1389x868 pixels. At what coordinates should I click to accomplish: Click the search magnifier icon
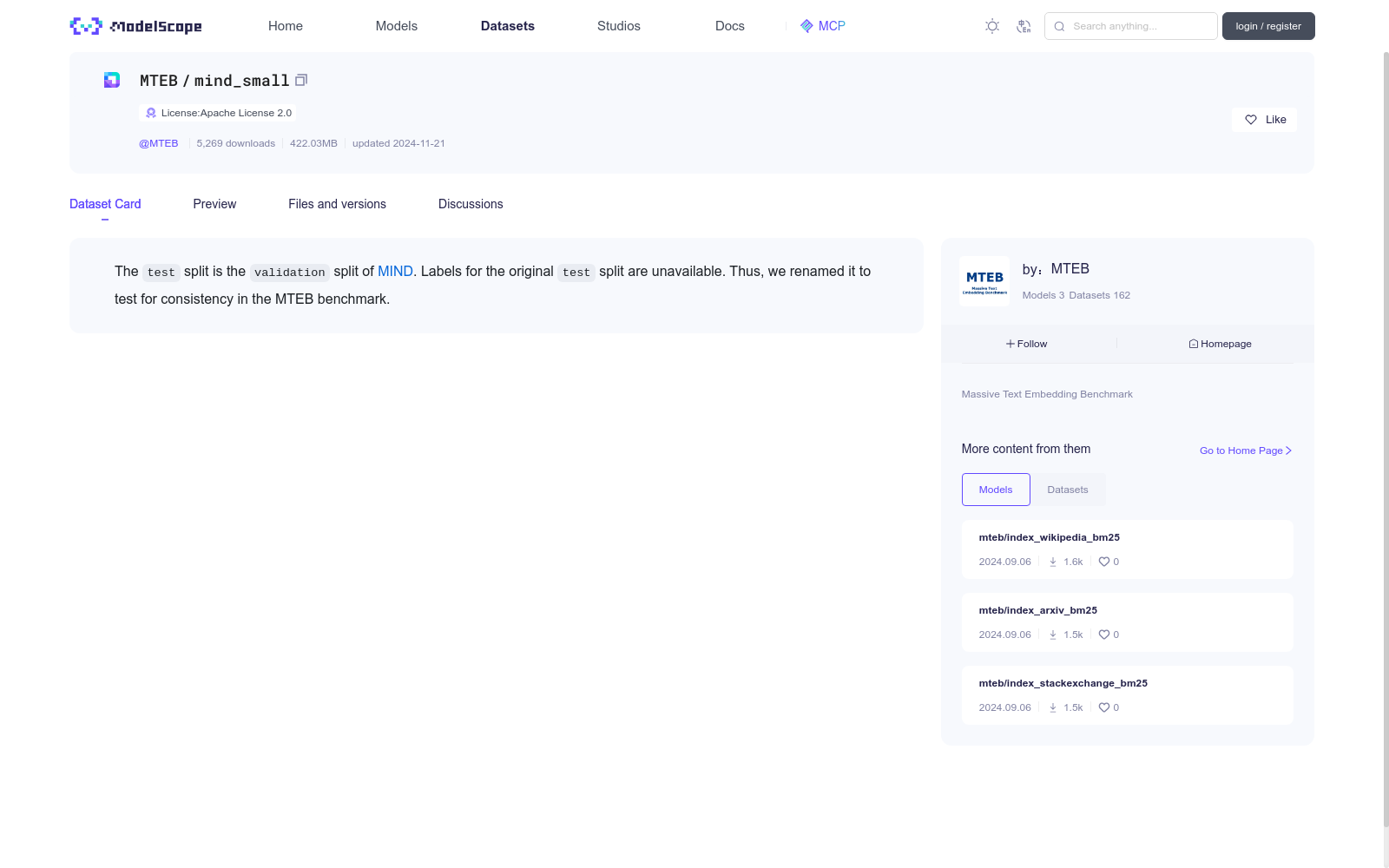1059,26
